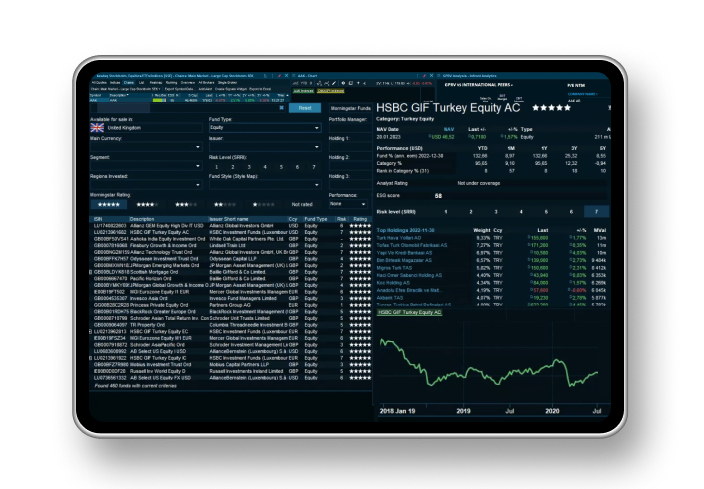
Task: Click the HSBC GIF Turkey Equity AC chart label
Action: [410, 313]
